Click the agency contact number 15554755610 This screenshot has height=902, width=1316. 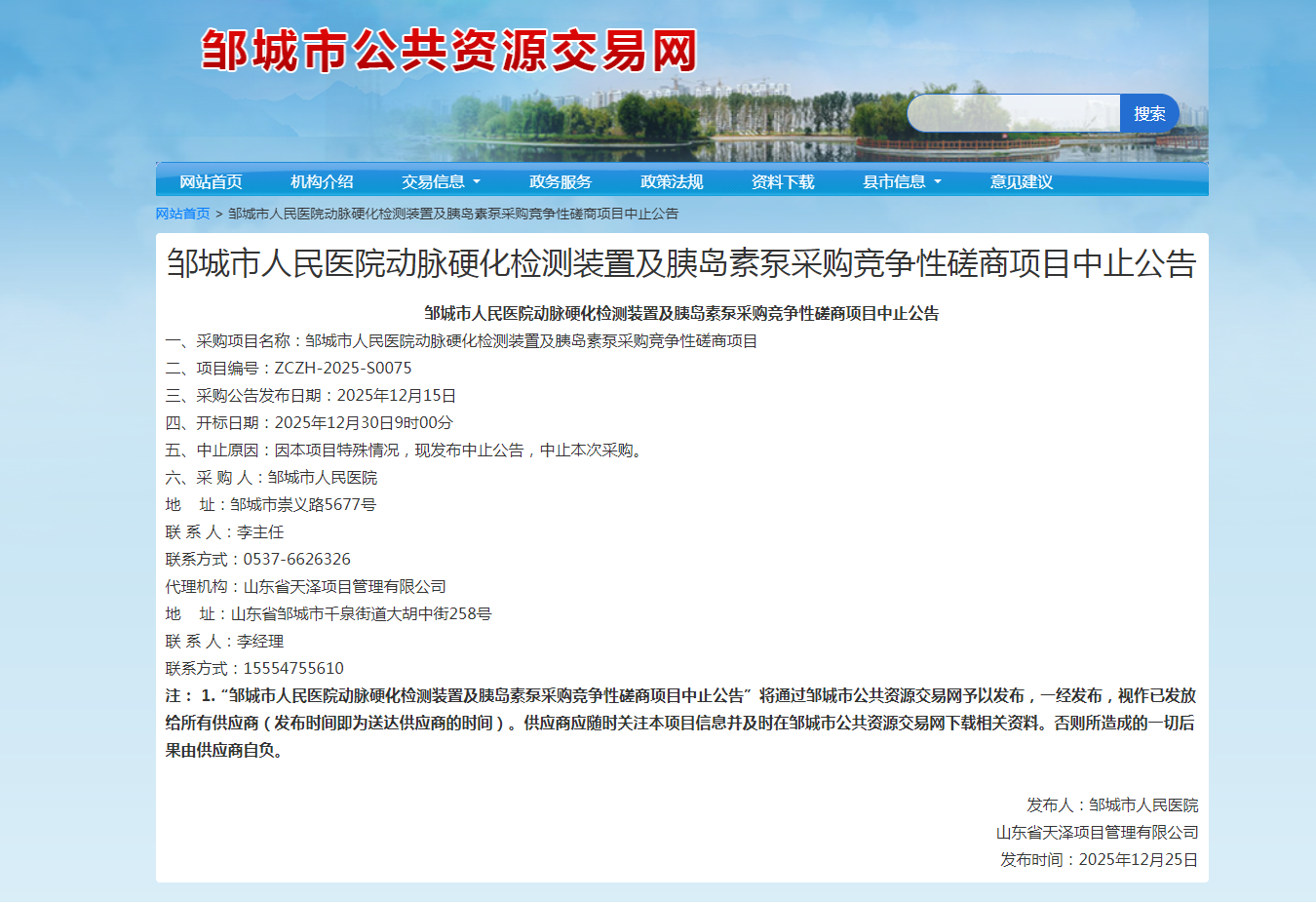tap(293, 668)
